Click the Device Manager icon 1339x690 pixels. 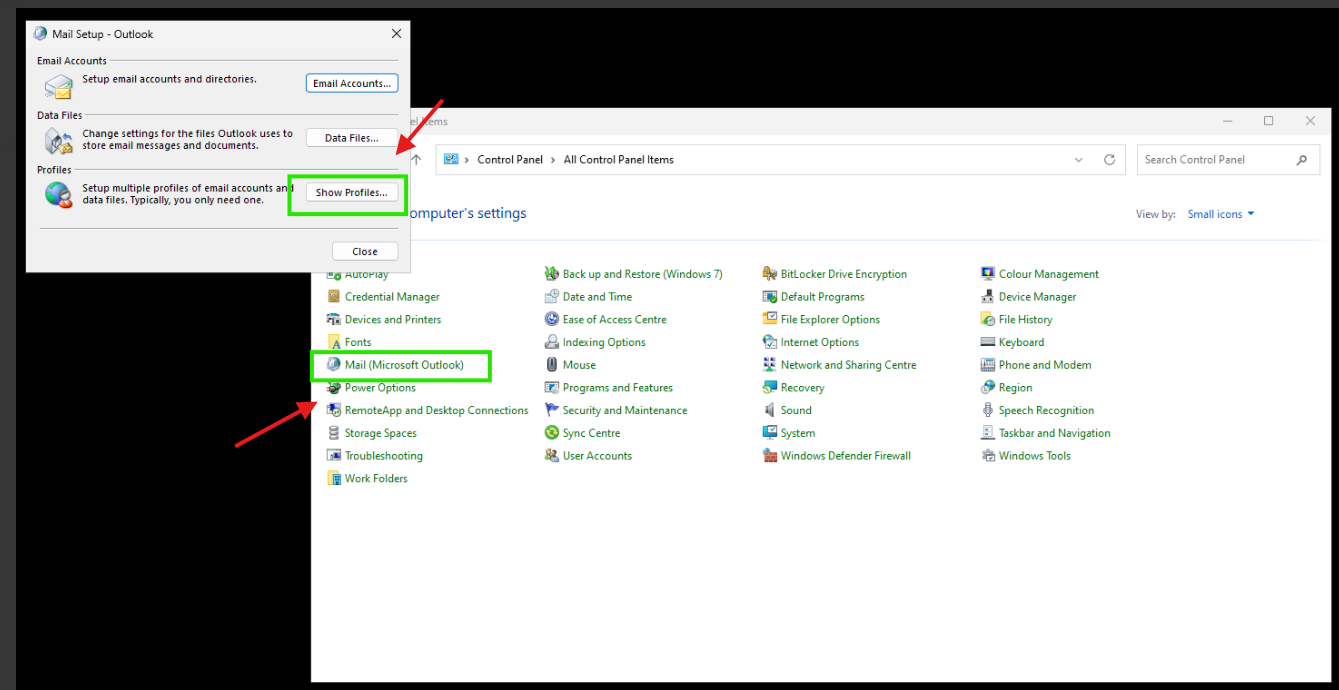click(x=988, y=297)
